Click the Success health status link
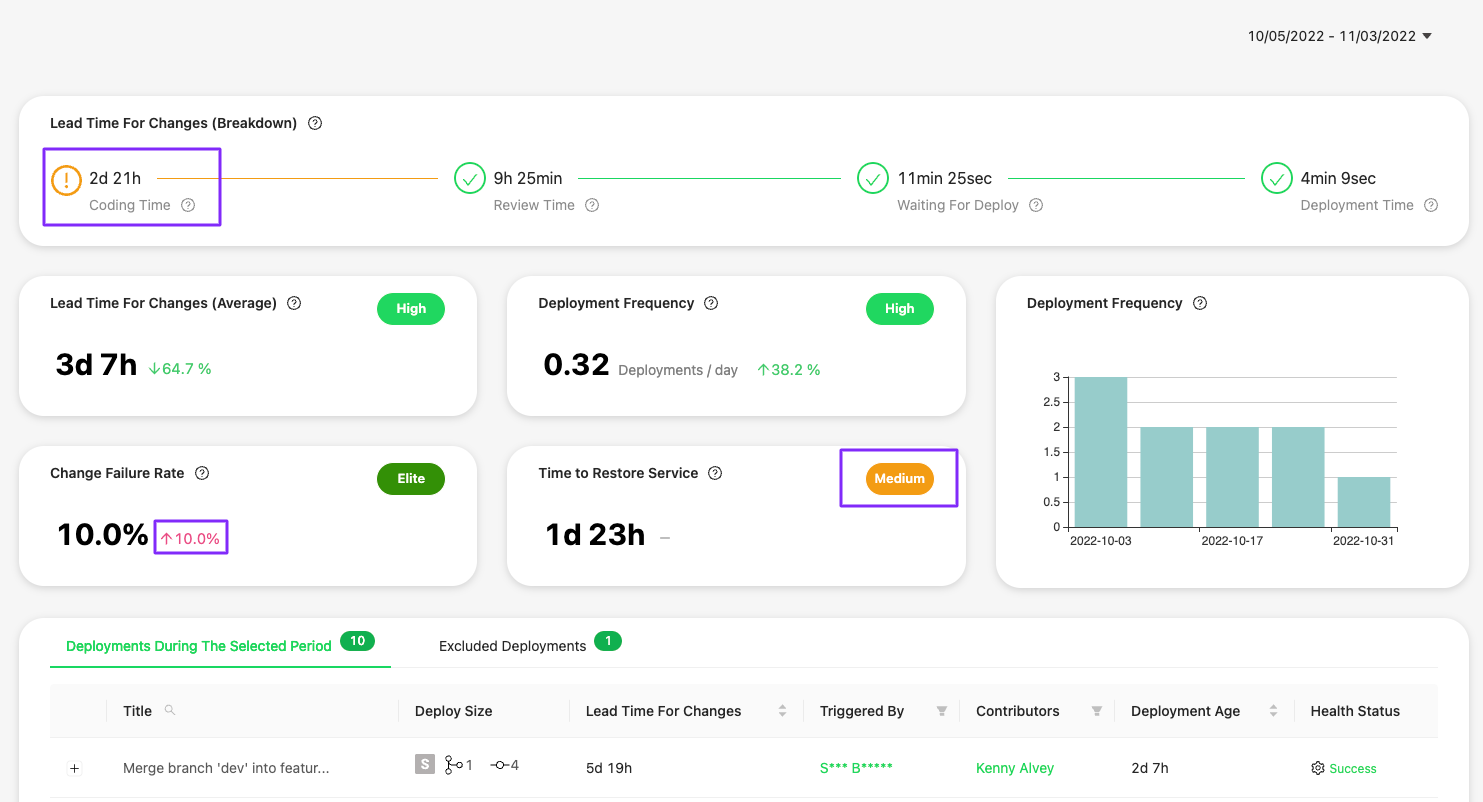The width and height of the screenshot is (1483, 802). pos(1352,768)
